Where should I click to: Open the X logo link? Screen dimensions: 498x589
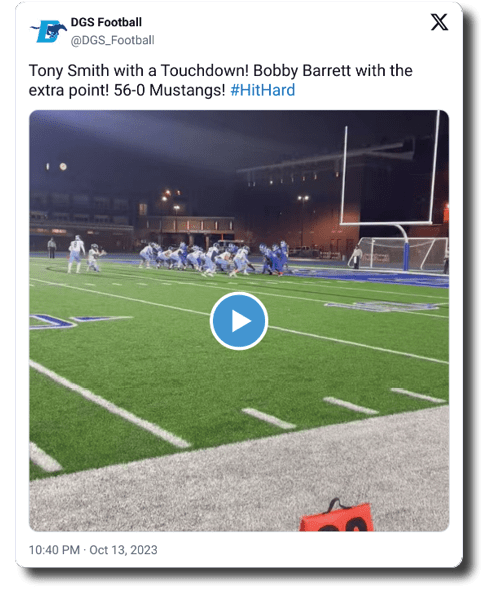coord(439,22)
